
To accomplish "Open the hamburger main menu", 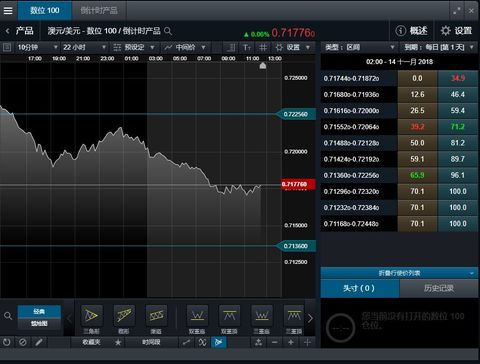I will coord(8,10).
